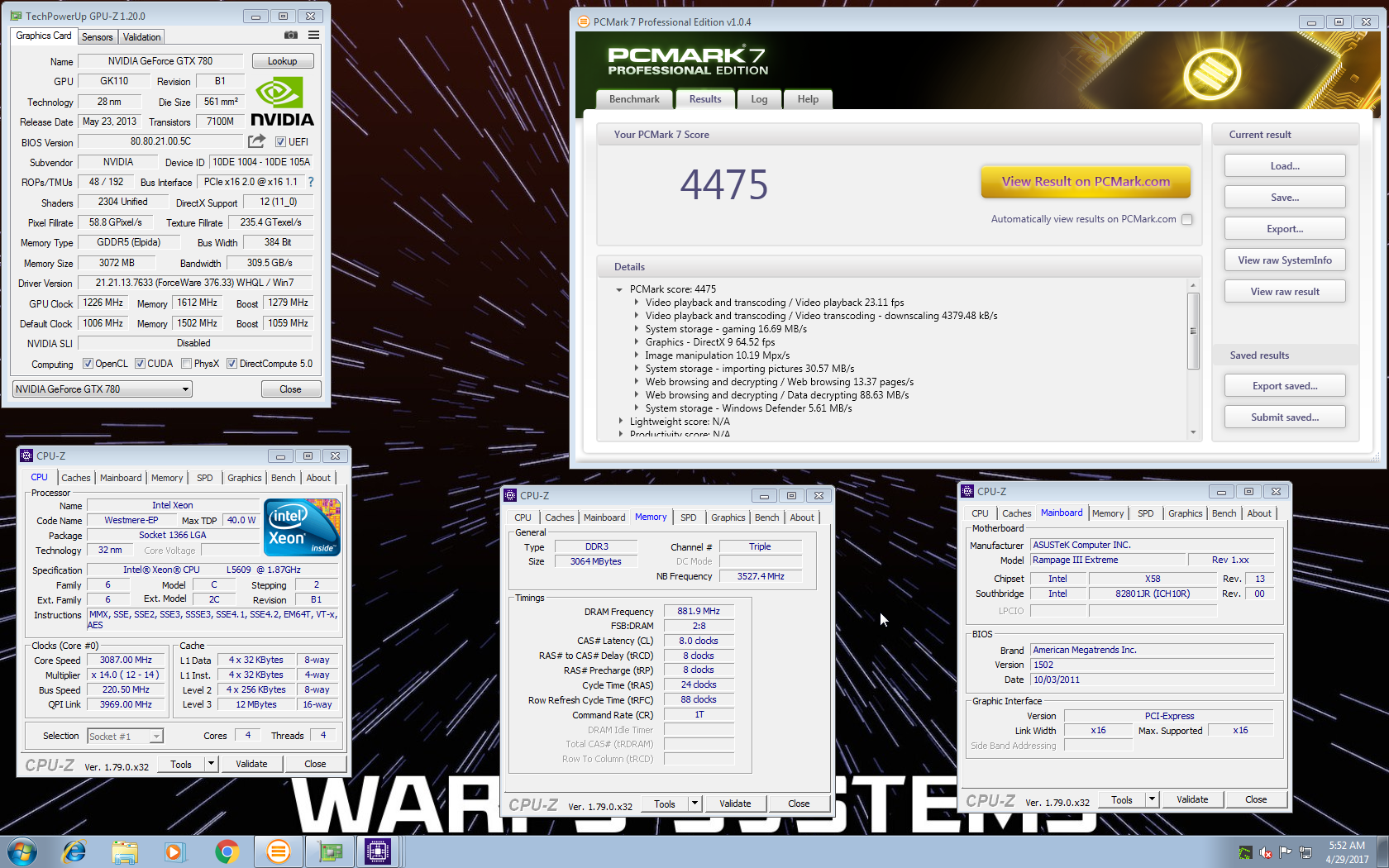The height and width of the screenshot is (868, 1389).
Task: Click the Details list scroll down arrow
Action: coord(1193,432)
